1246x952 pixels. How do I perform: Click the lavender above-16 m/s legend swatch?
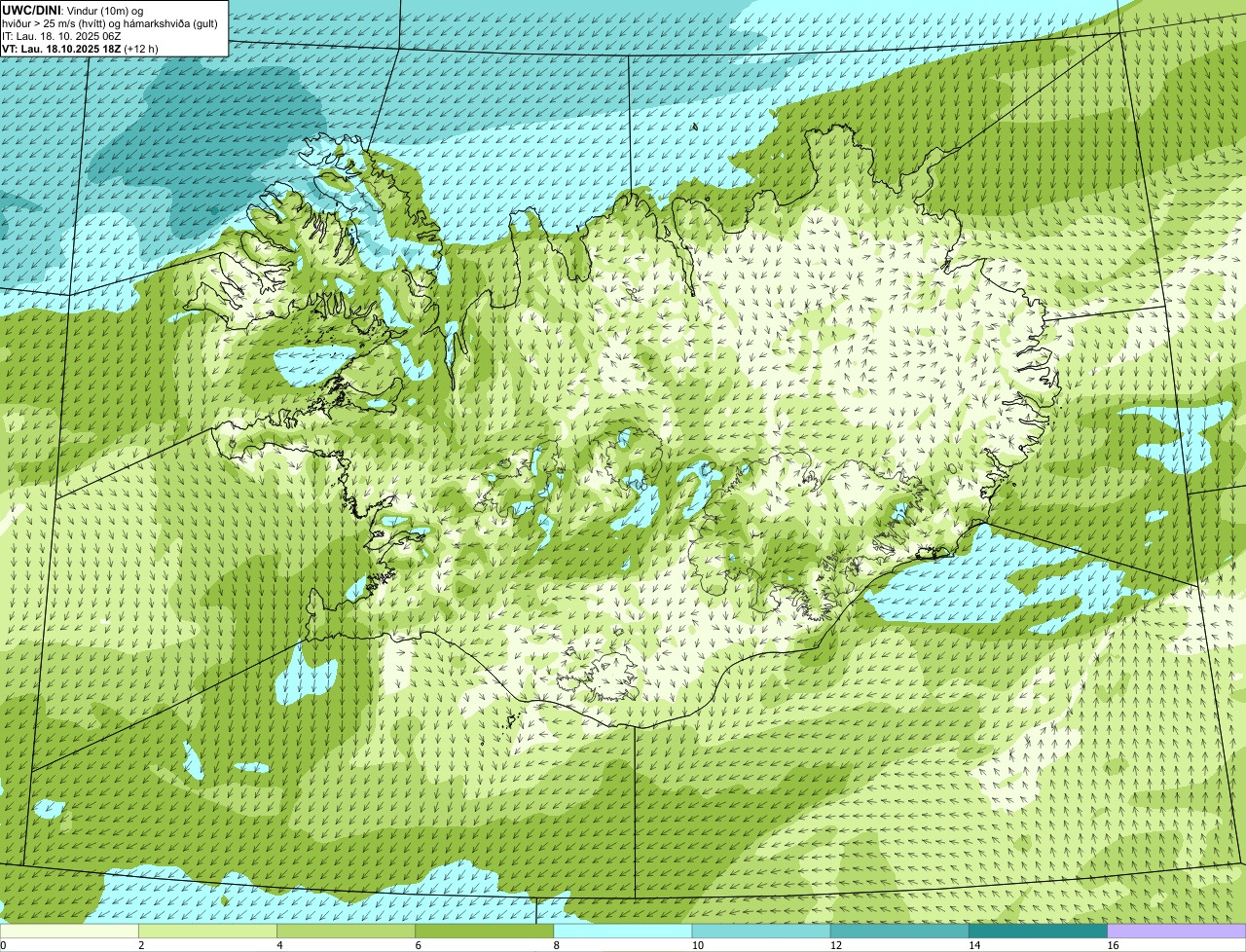click(1177, 932)
